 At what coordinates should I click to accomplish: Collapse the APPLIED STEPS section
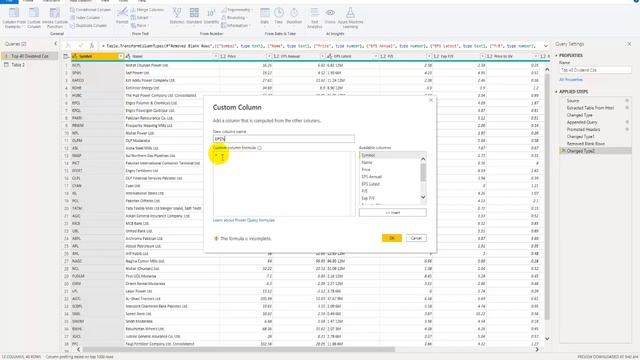pyautogui.click(x=556, y=92)
